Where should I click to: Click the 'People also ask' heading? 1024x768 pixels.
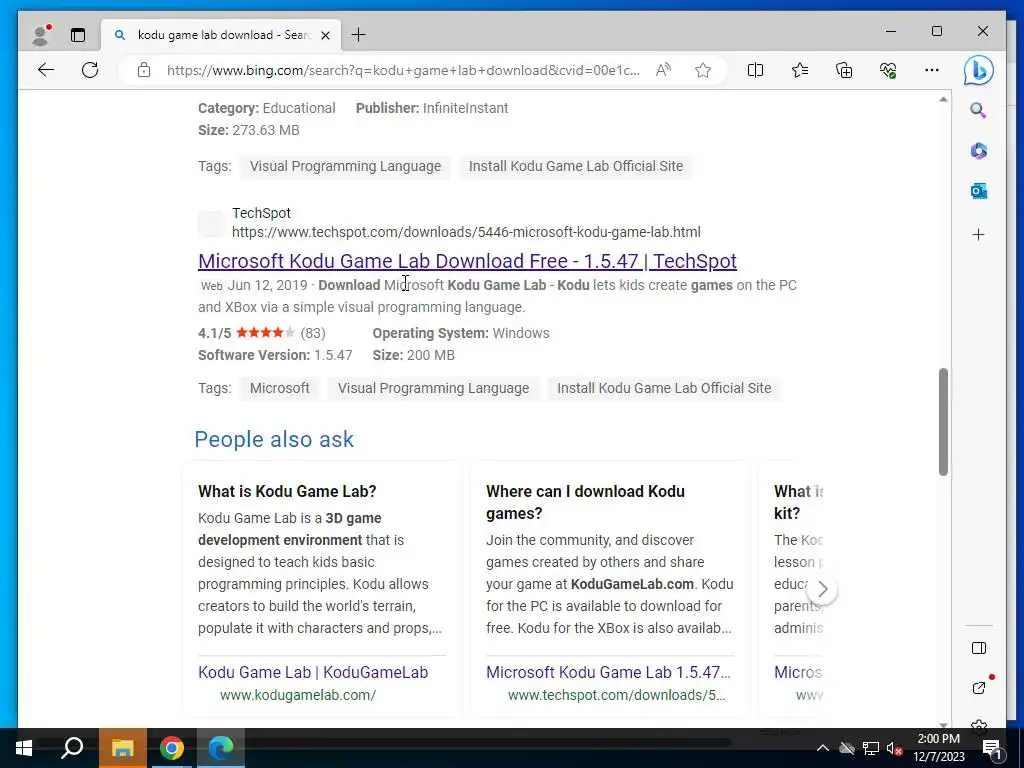[x=274, y=439]
